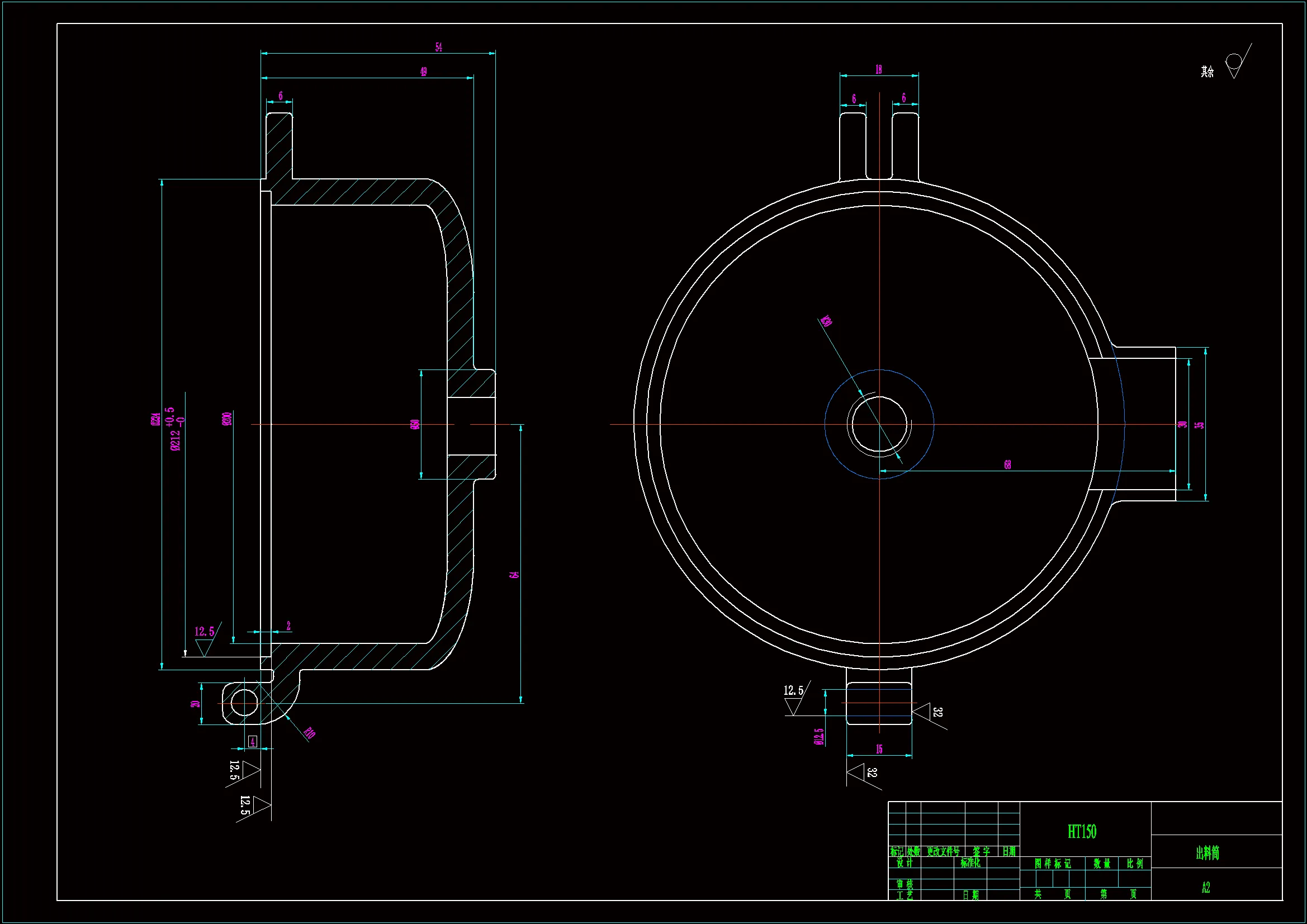Click the 12.5 roughness symbol left of the Ø12.5 dimension
1307x924 pixels.
point(794,702)
